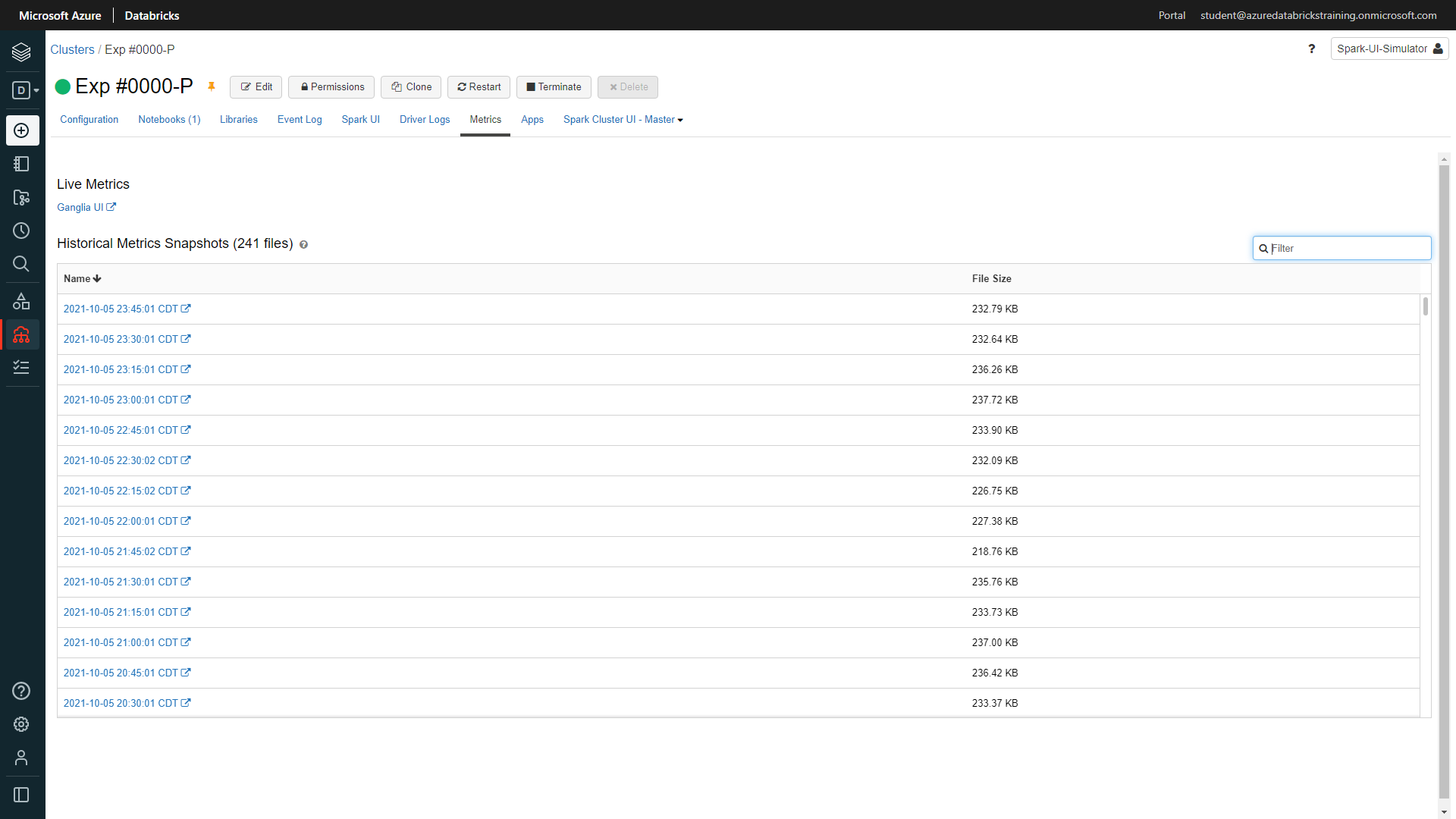Screen dimensions: 1456x819
Task: Open the Recents clock icon
Action: tap(21, 231)
